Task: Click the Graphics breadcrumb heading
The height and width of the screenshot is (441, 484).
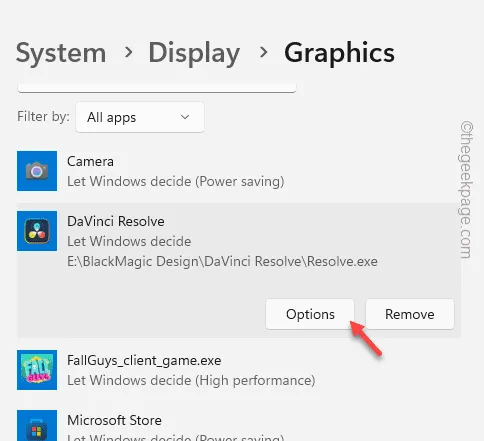Action: pyautogui.click(x=339, y=53)
